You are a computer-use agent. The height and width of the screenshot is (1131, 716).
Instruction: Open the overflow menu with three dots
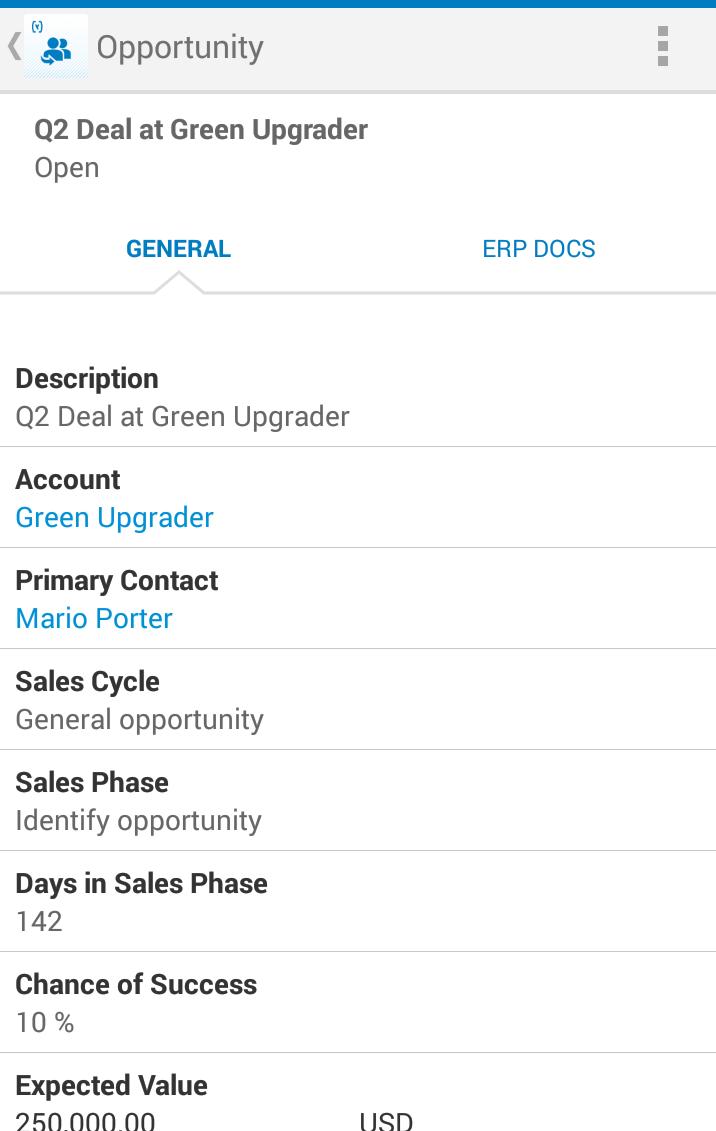coord(662,46)
